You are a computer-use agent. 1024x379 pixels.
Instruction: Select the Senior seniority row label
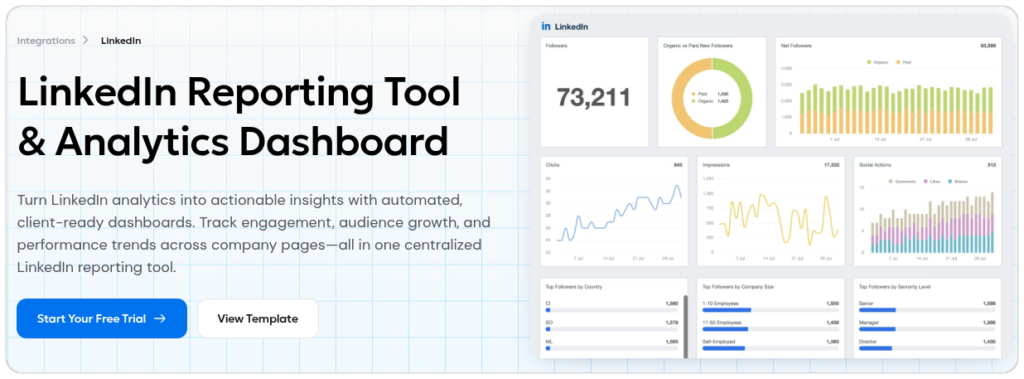(866, 304)
